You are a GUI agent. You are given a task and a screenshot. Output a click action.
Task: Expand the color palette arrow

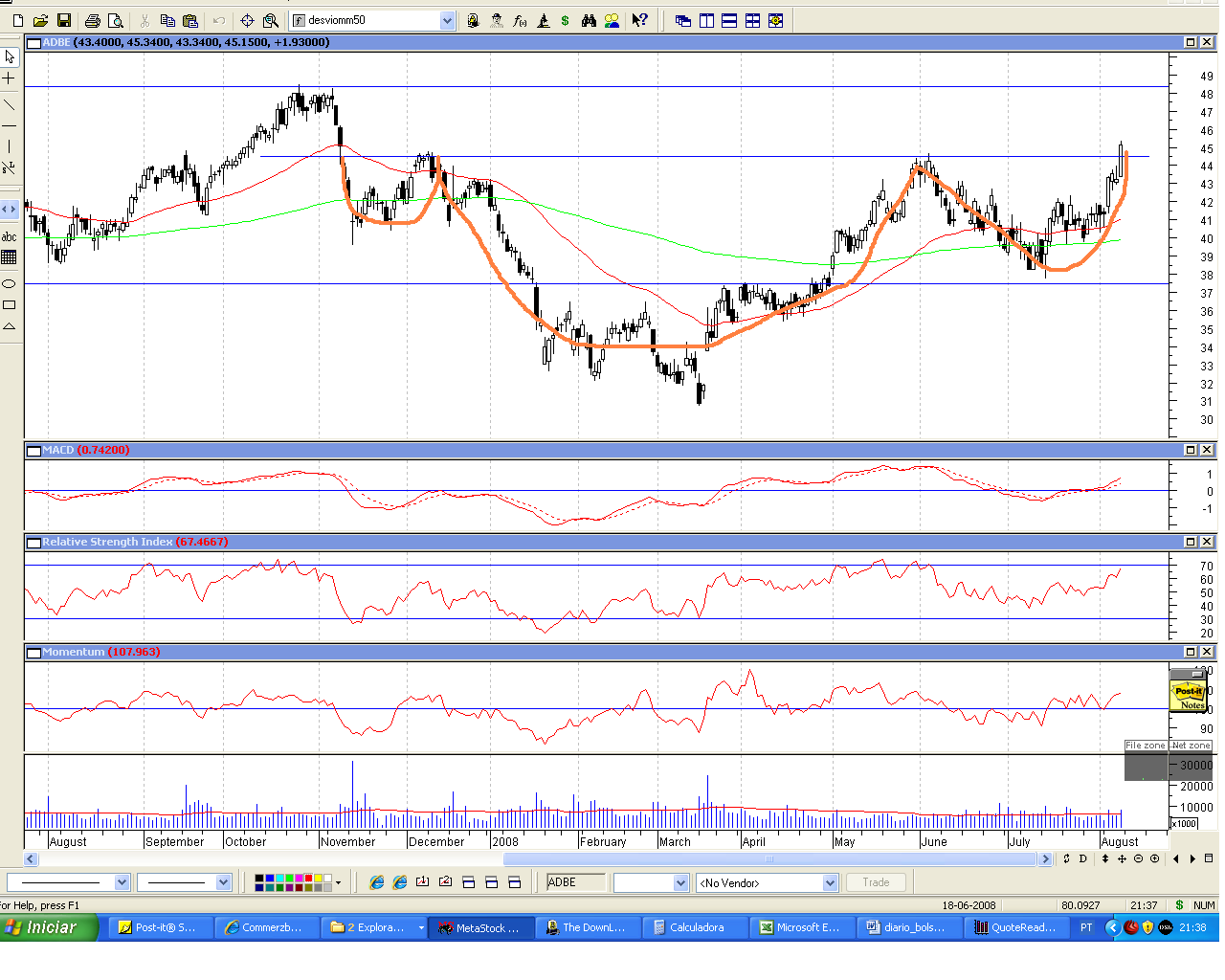pos(338,882)
